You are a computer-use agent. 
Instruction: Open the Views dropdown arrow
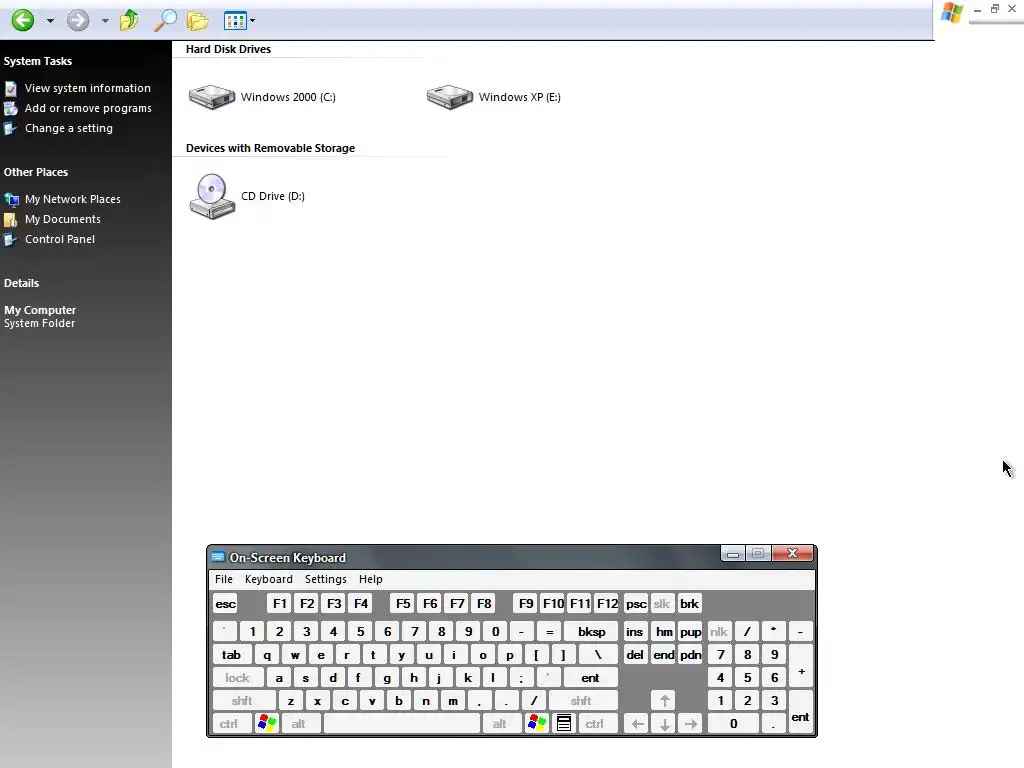pyautogui.click(x=253, y=21)
